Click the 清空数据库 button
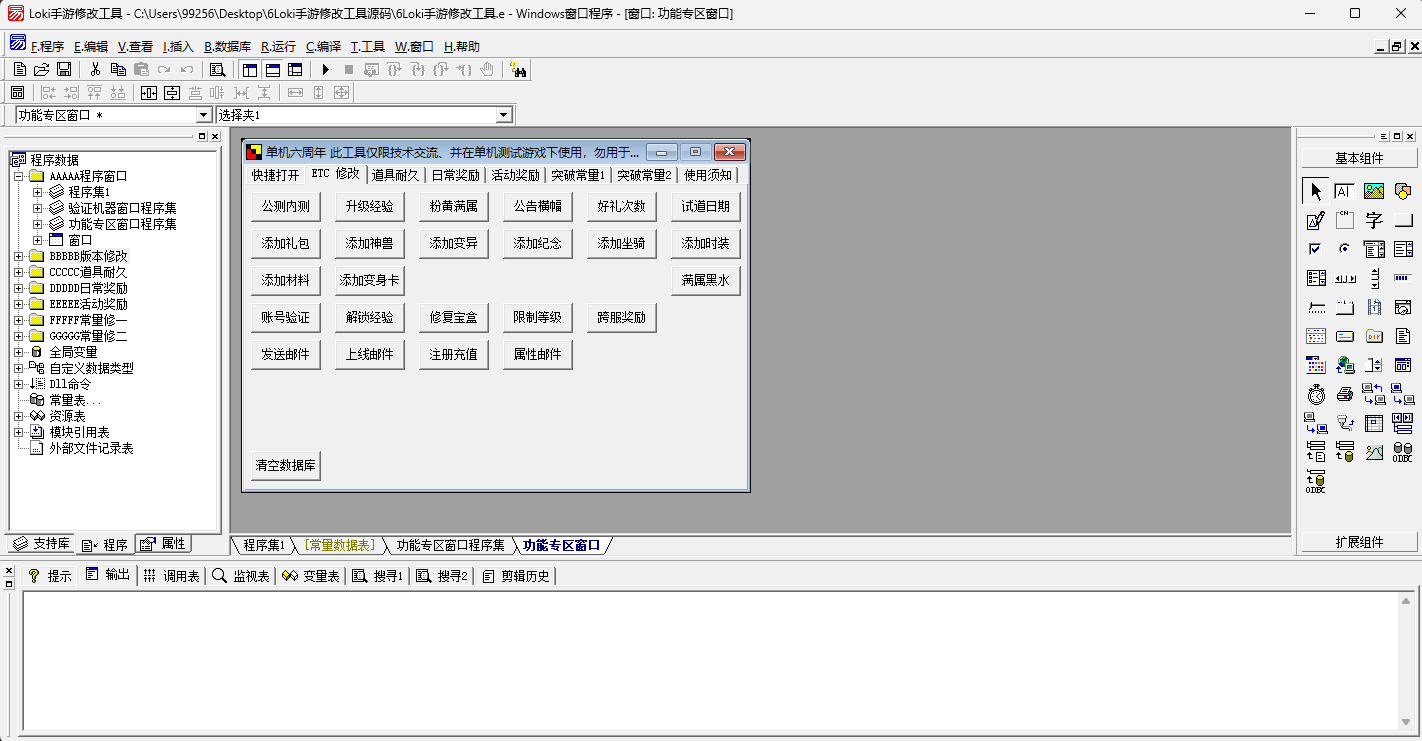Screen dimensions: 1422x741 click(x=285, y=465)
